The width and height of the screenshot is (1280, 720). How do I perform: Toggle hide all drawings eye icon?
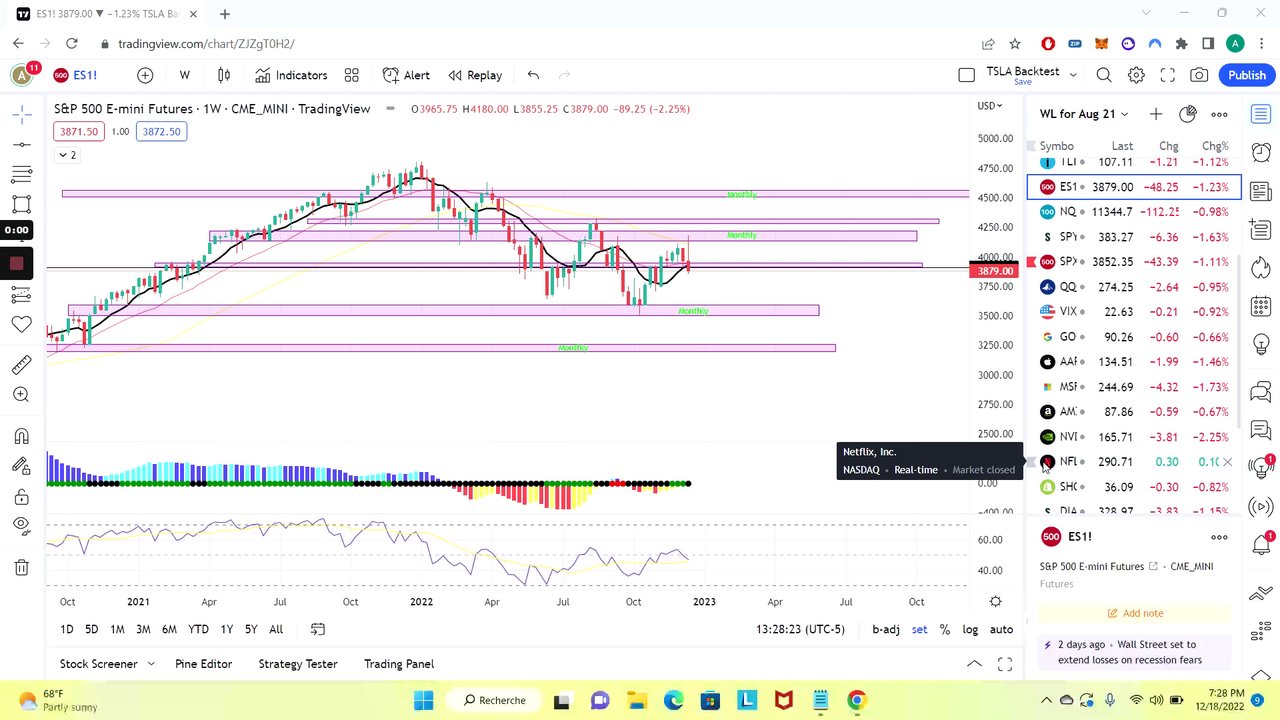point(22,526)
